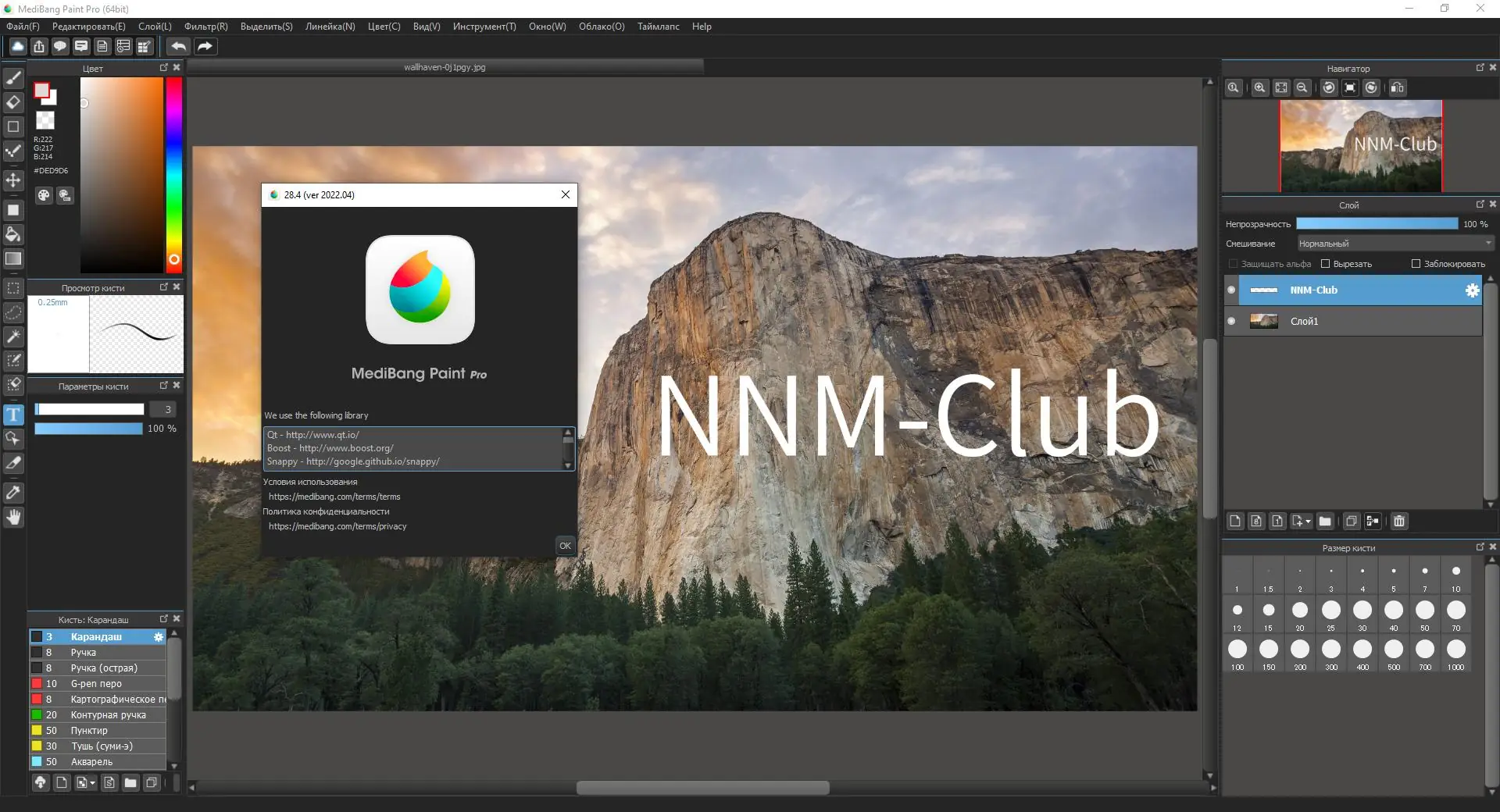Open the Инструмент(T) menu
Viewport: 1500px width, 812px height.
[x=484, y=27]
